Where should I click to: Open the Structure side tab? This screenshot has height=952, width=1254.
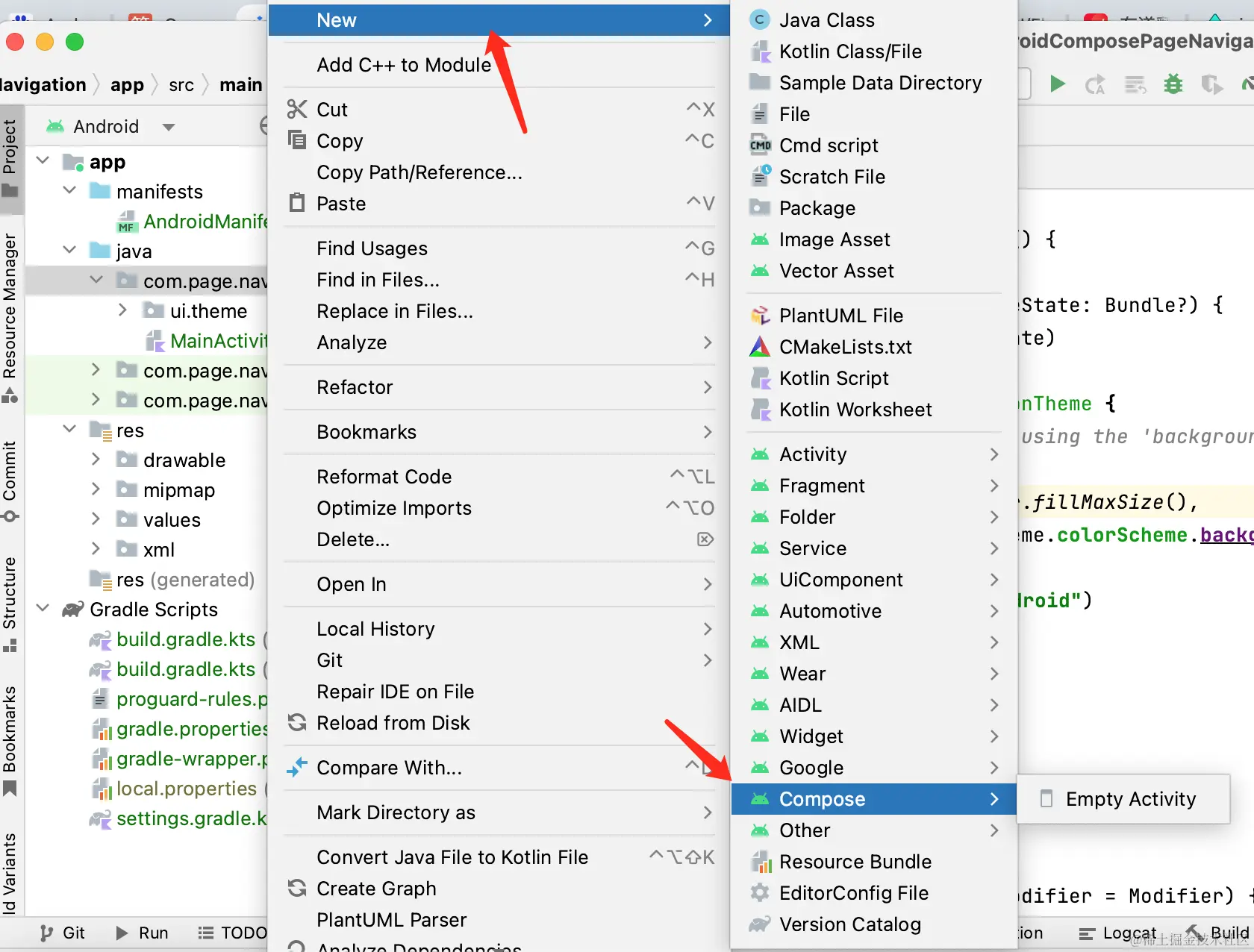point(10,604)
